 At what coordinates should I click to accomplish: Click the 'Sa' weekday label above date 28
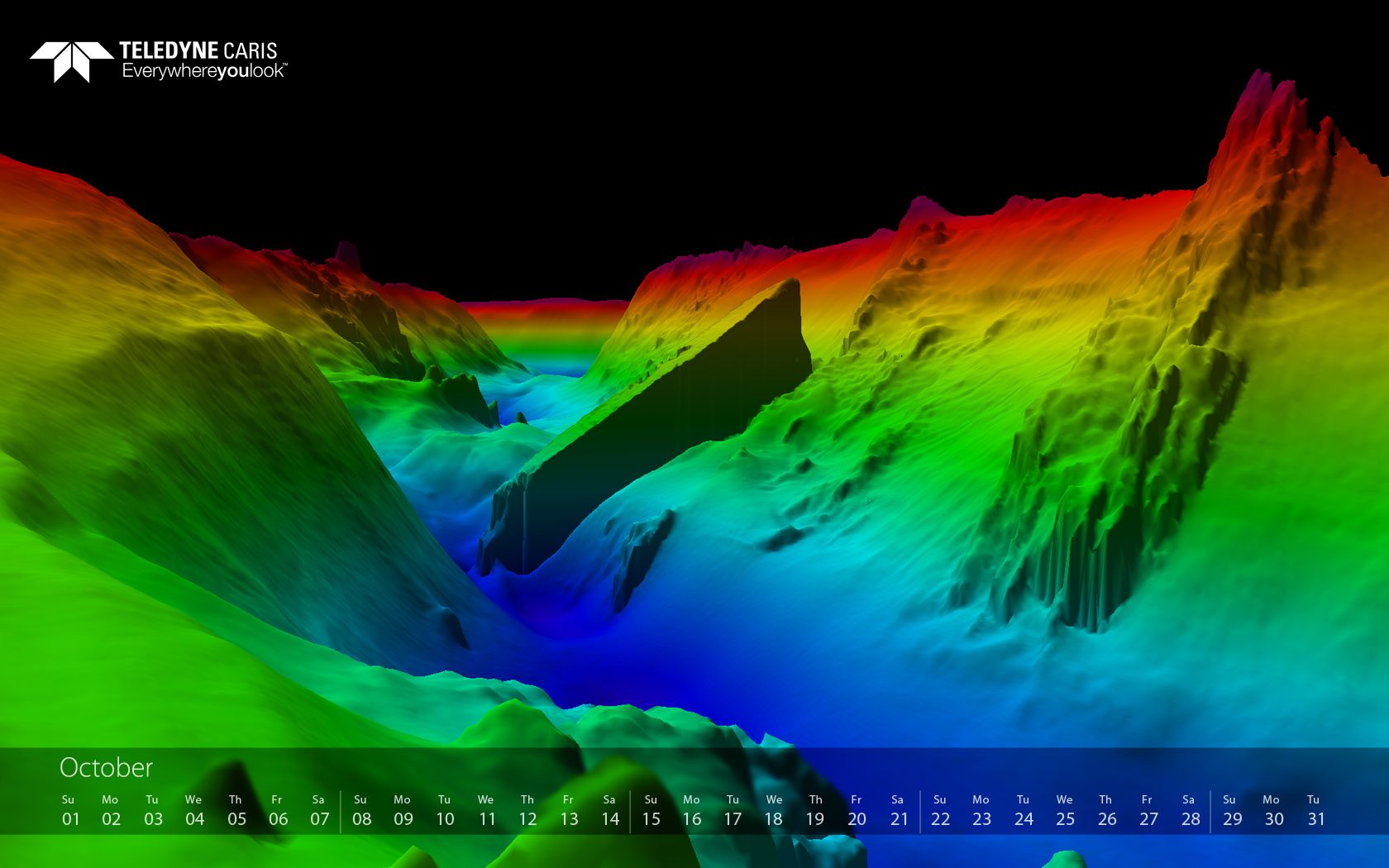(x=1188, y=799)
